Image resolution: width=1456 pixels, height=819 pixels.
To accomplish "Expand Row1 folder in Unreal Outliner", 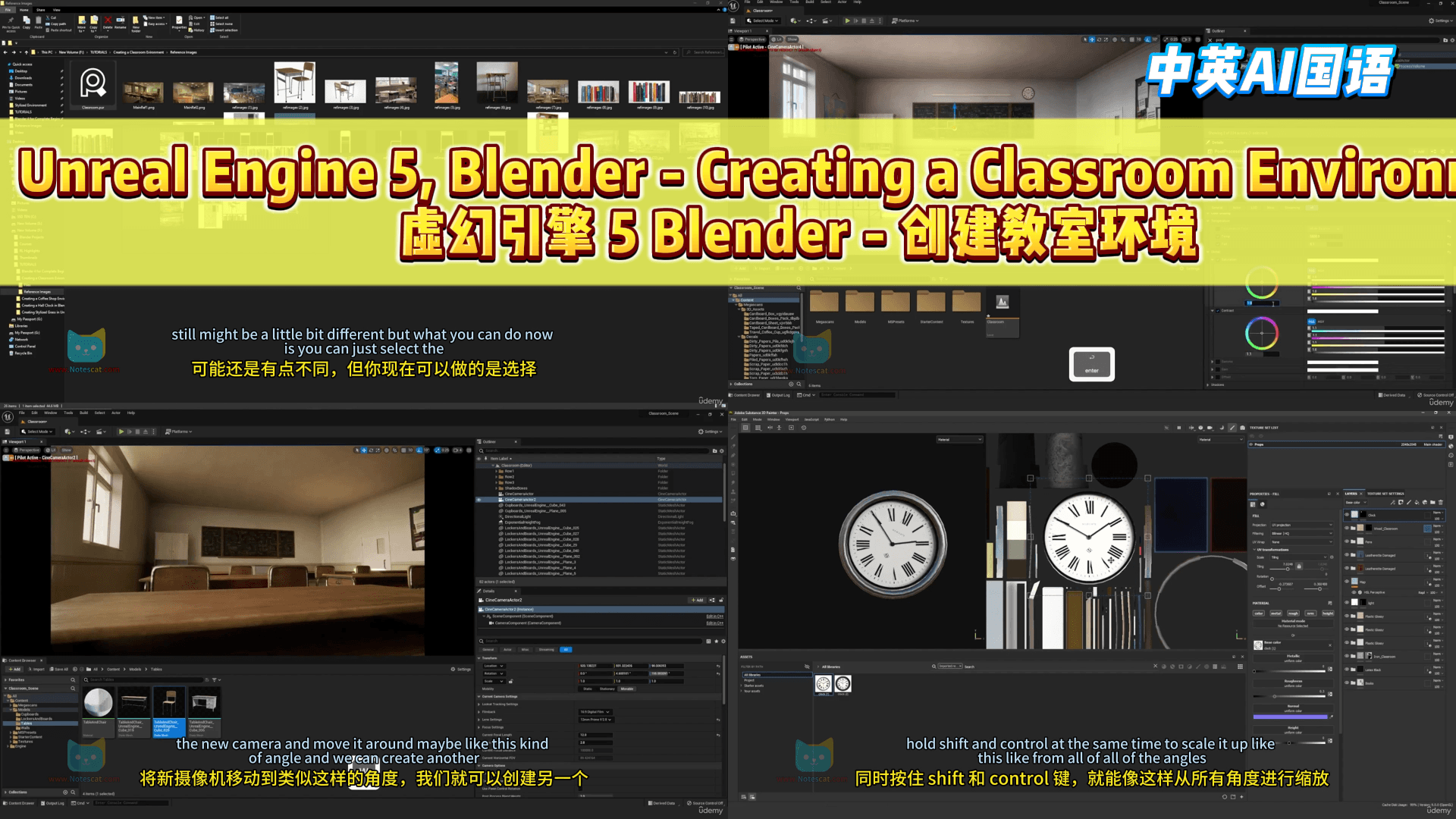I will pyautogui.click(x=497, y=471).
